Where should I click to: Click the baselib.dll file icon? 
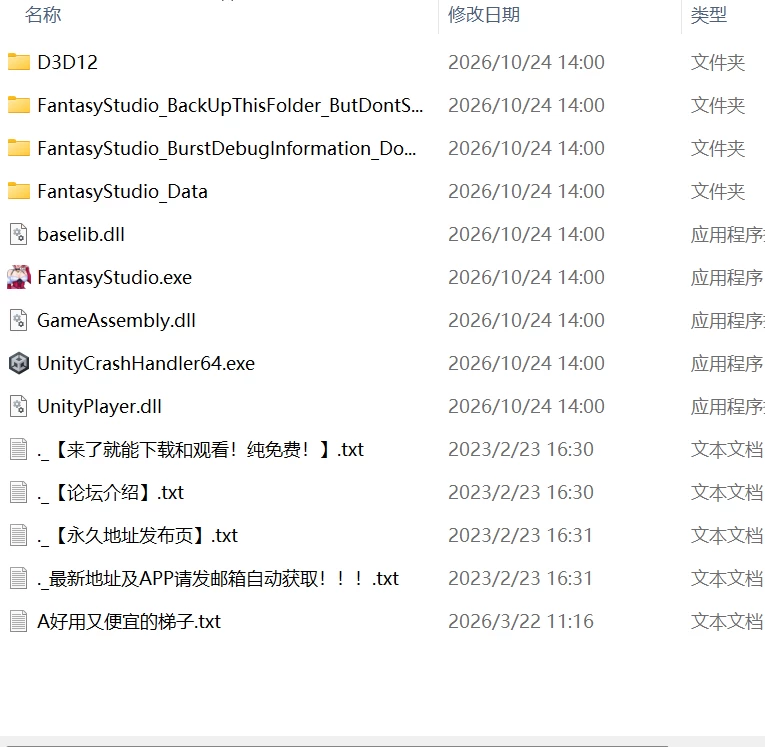click(x=19, y=234)
